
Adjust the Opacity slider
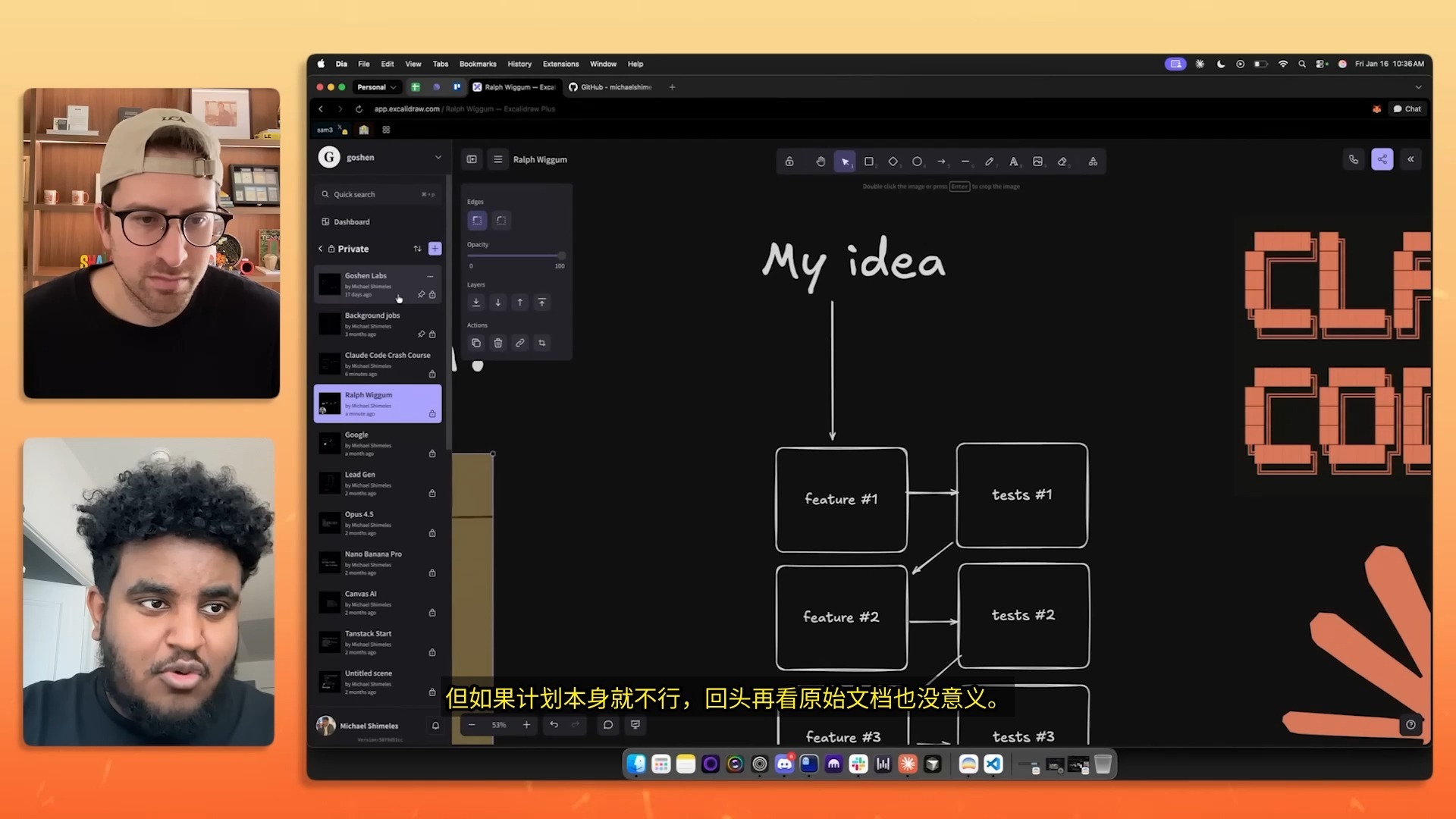[x=516, y=256]
